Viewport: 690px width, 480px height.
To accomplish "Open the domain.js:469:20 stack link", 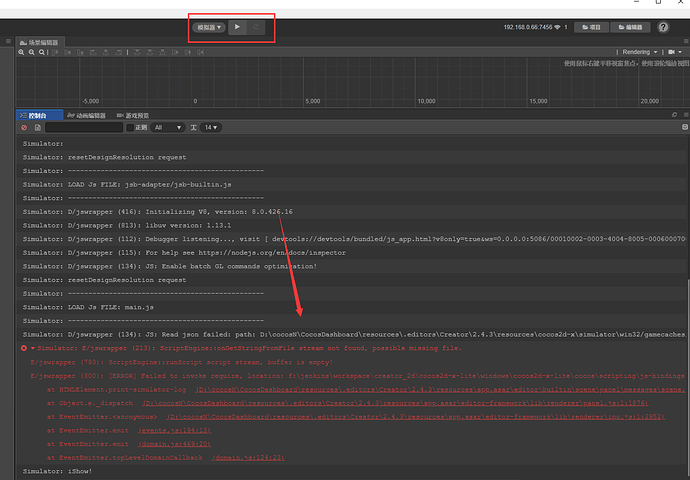I will point(174,444).
